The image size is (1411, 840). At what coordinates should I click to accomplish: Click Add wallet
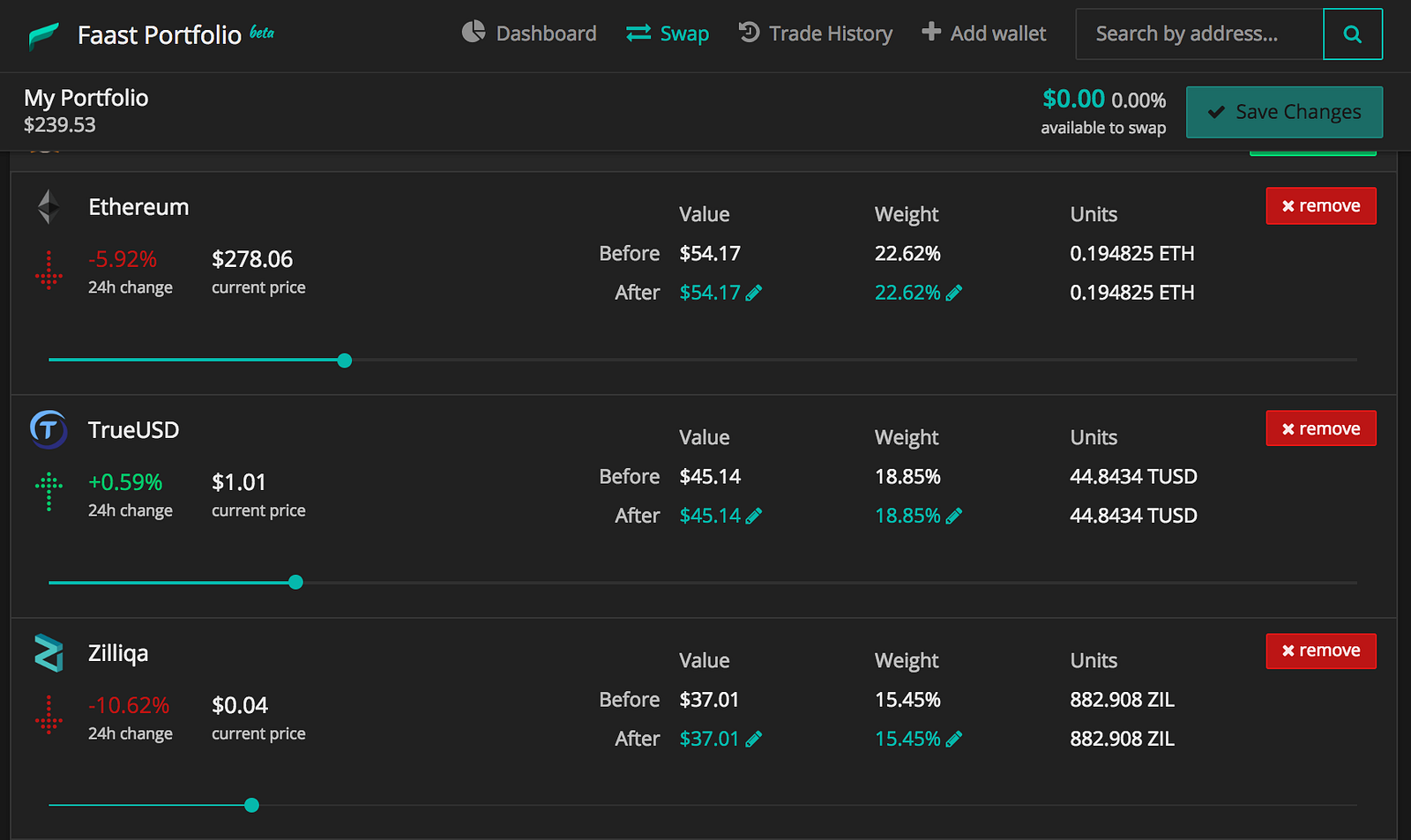984,33
